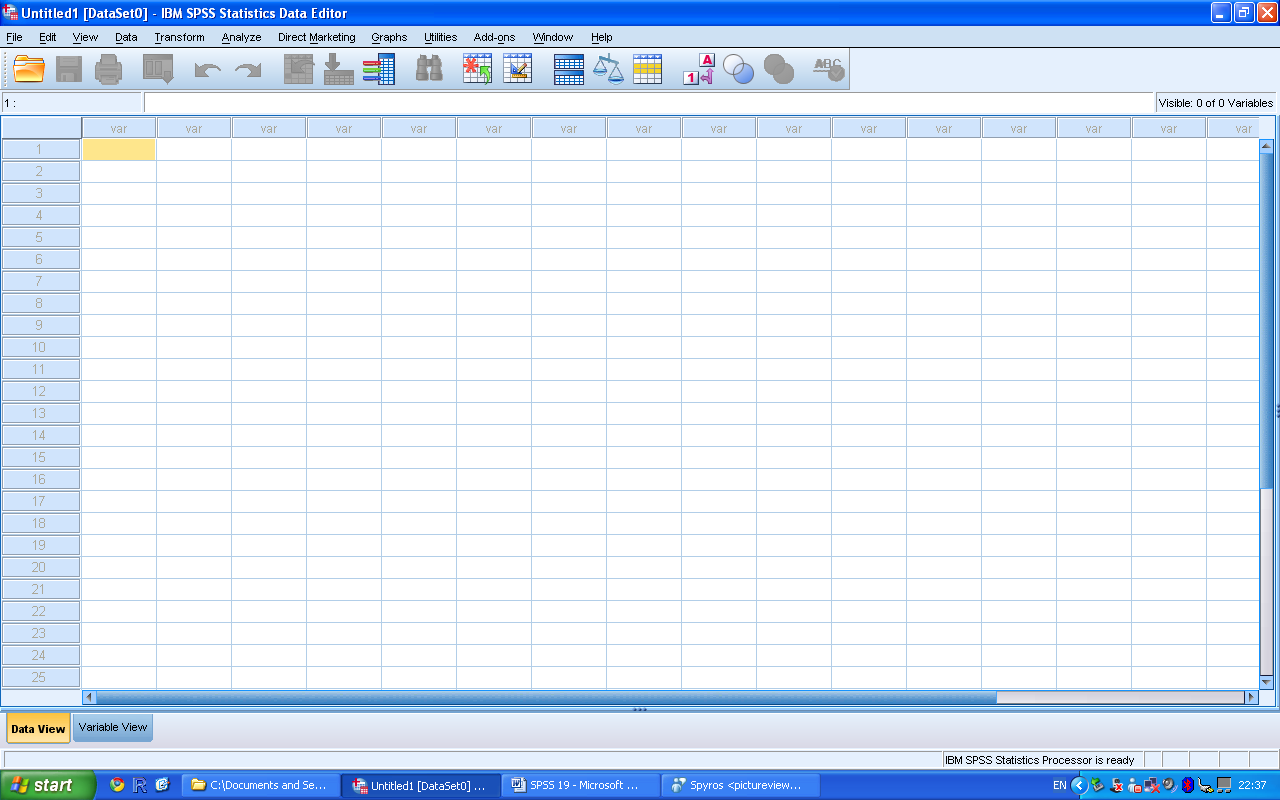This screenshot has height=800, width=1280.
Task: Click the cell value editor field
Action: point(648,103)
